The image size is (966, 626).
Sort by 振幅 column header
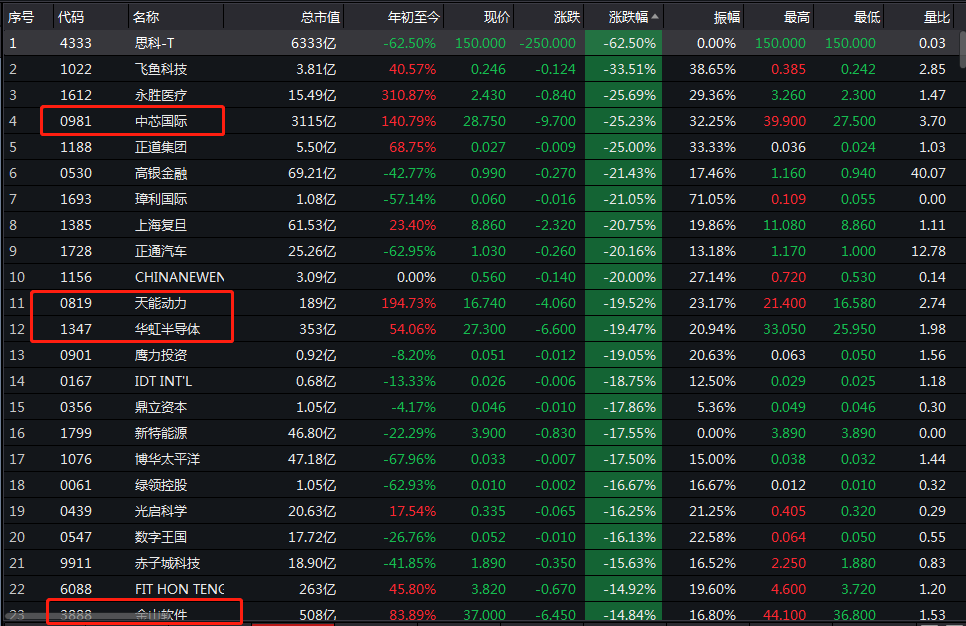click(727, 17)
